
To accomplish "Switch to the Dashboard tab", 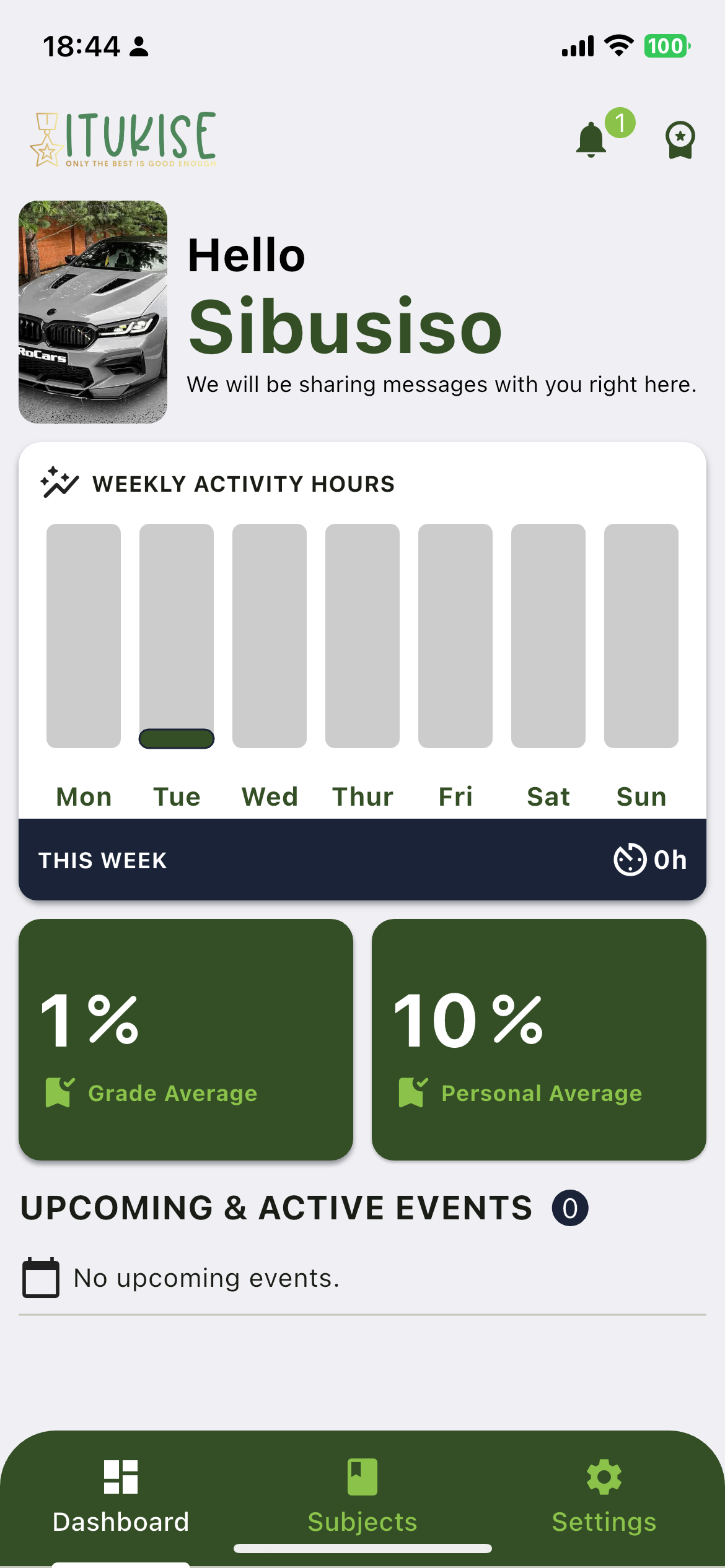I will [121, 1494].
